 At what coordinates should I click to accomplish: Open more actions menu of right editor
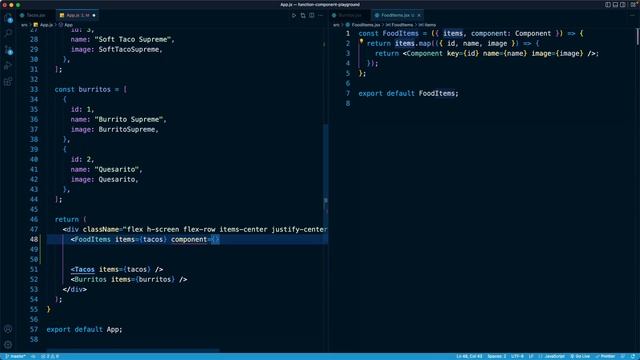[x=632, y=16]
